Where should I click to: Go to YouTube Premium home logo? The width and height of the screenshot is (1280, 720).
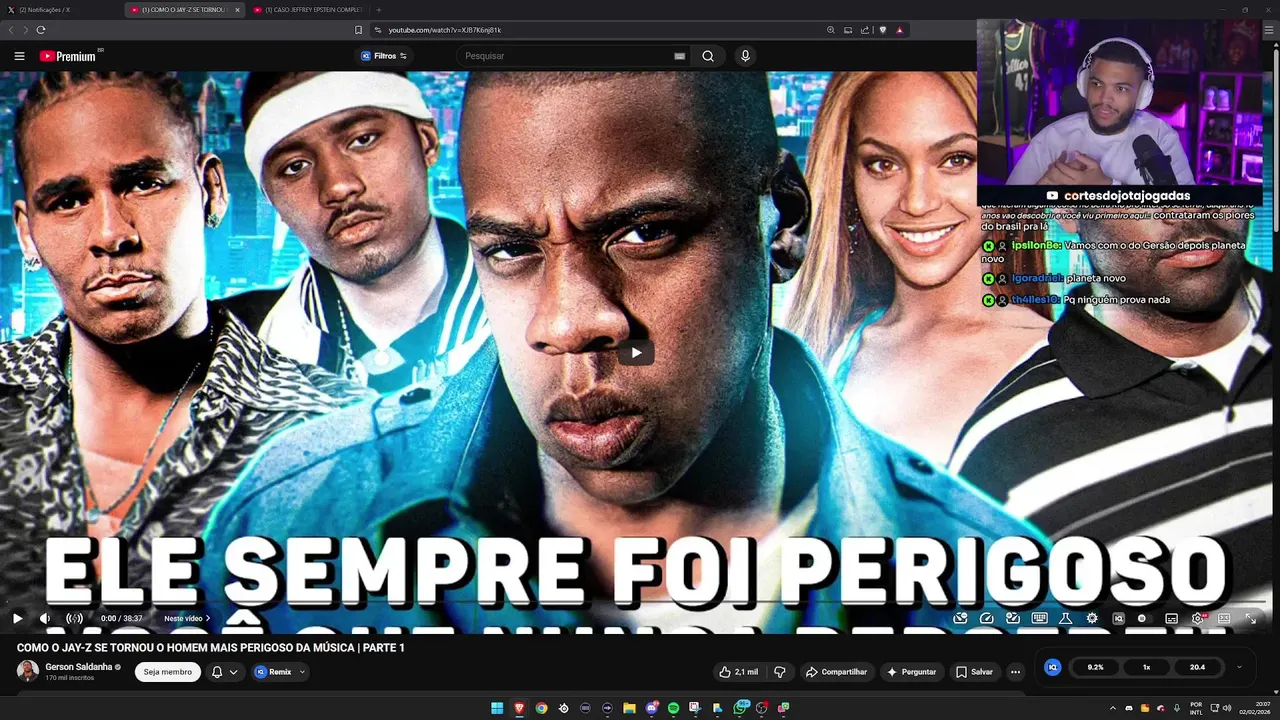pos(67,56)
